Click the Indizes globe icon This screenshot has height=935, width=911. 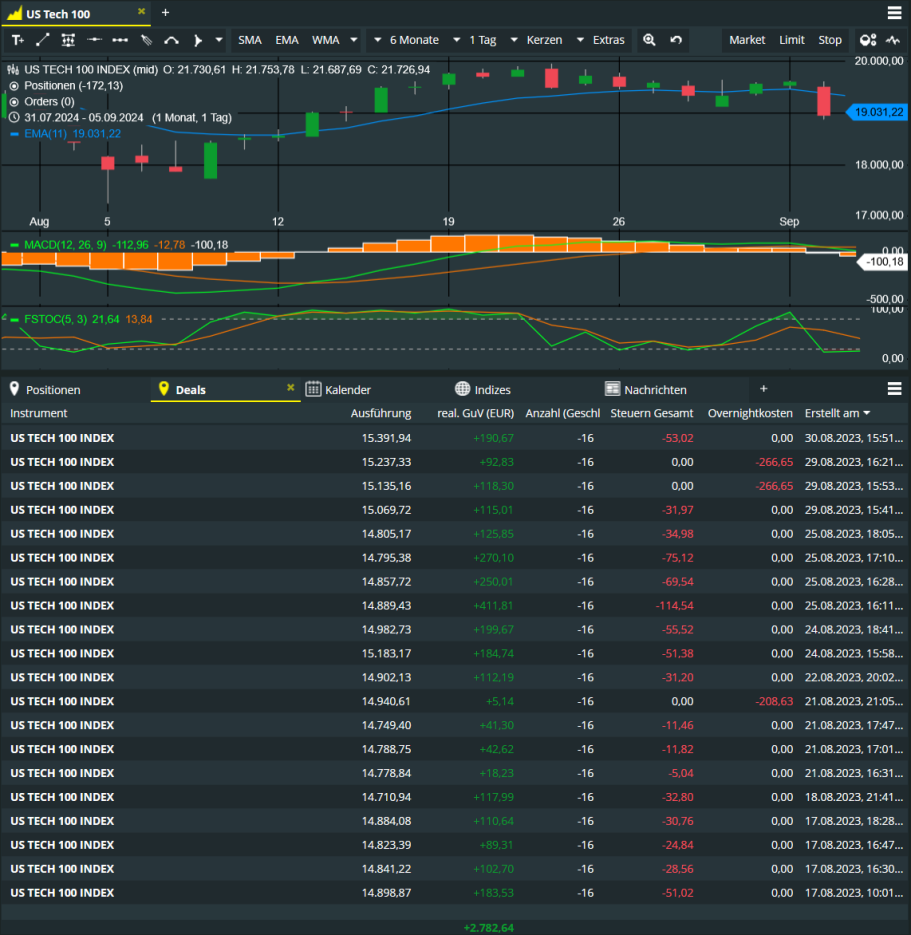pyautogui.click(x=462, y=389)
